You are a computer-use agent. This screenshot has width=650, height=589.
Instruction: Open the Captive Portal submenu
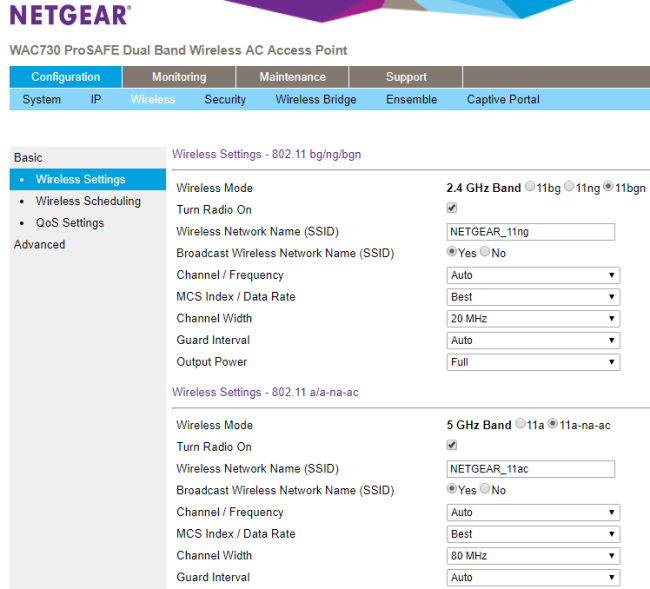(503, 99)
